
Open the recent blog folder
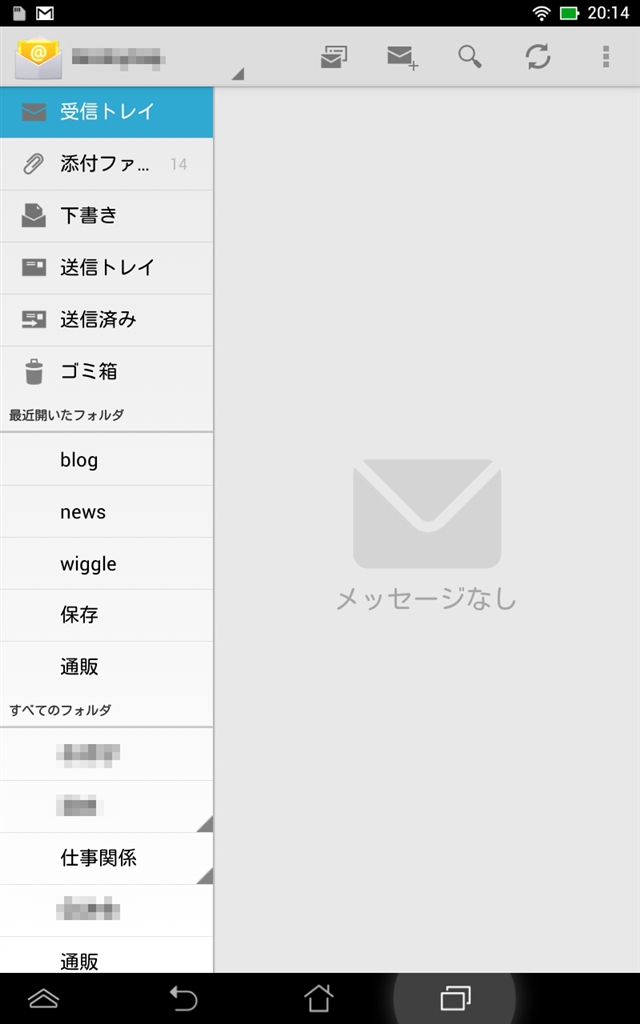(x=106, y=459)
